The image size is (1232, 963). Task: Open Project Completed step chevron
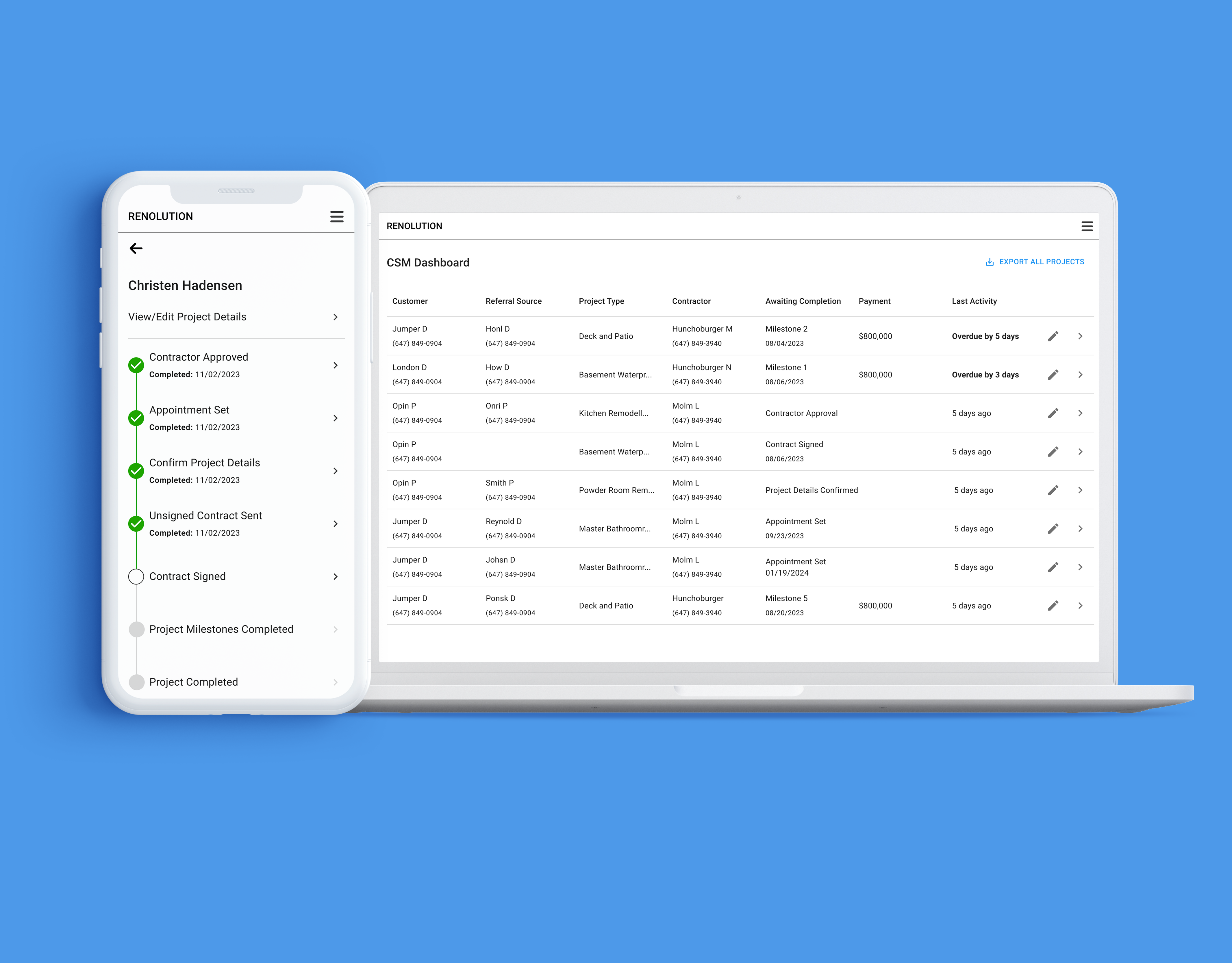336,682
